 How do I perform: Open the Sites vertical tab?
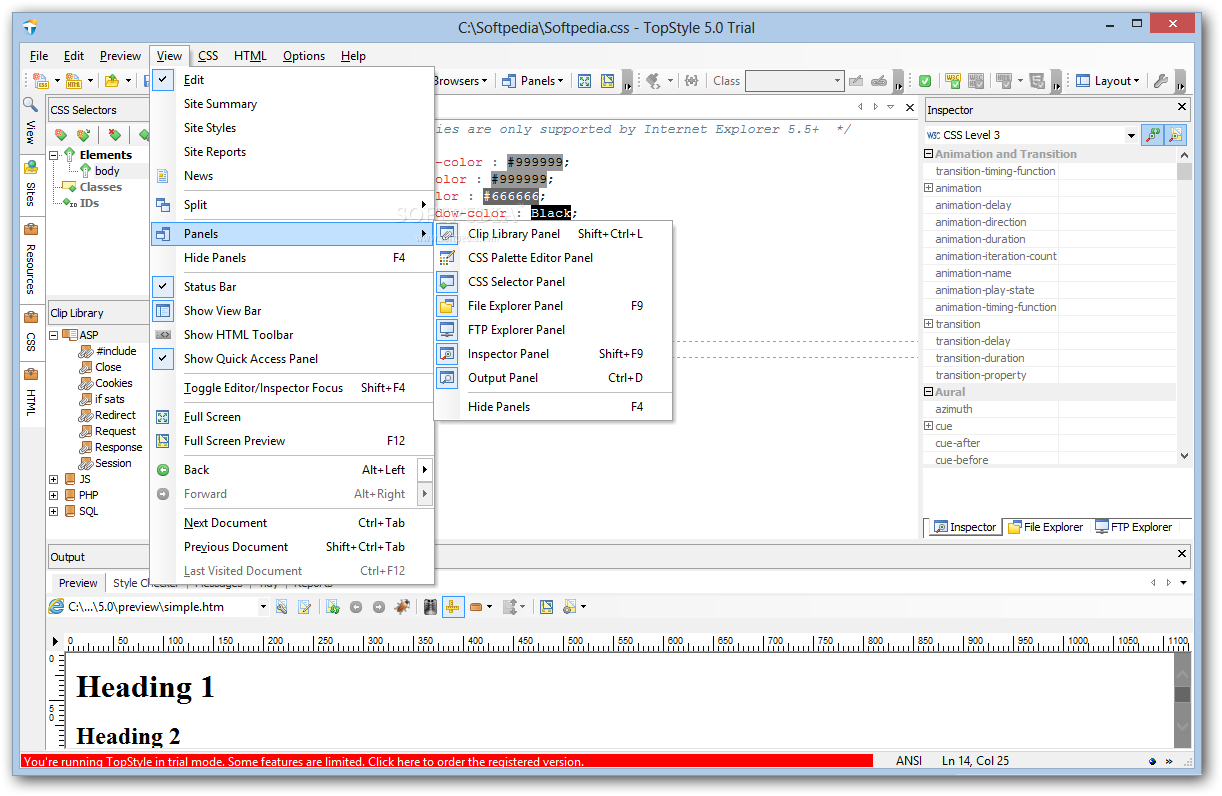point(30,184)
